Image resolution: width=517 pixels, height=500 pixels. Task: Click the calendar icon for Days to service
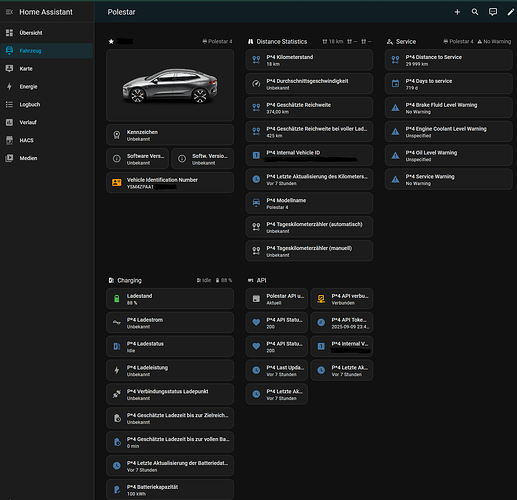tap(395, 84)
